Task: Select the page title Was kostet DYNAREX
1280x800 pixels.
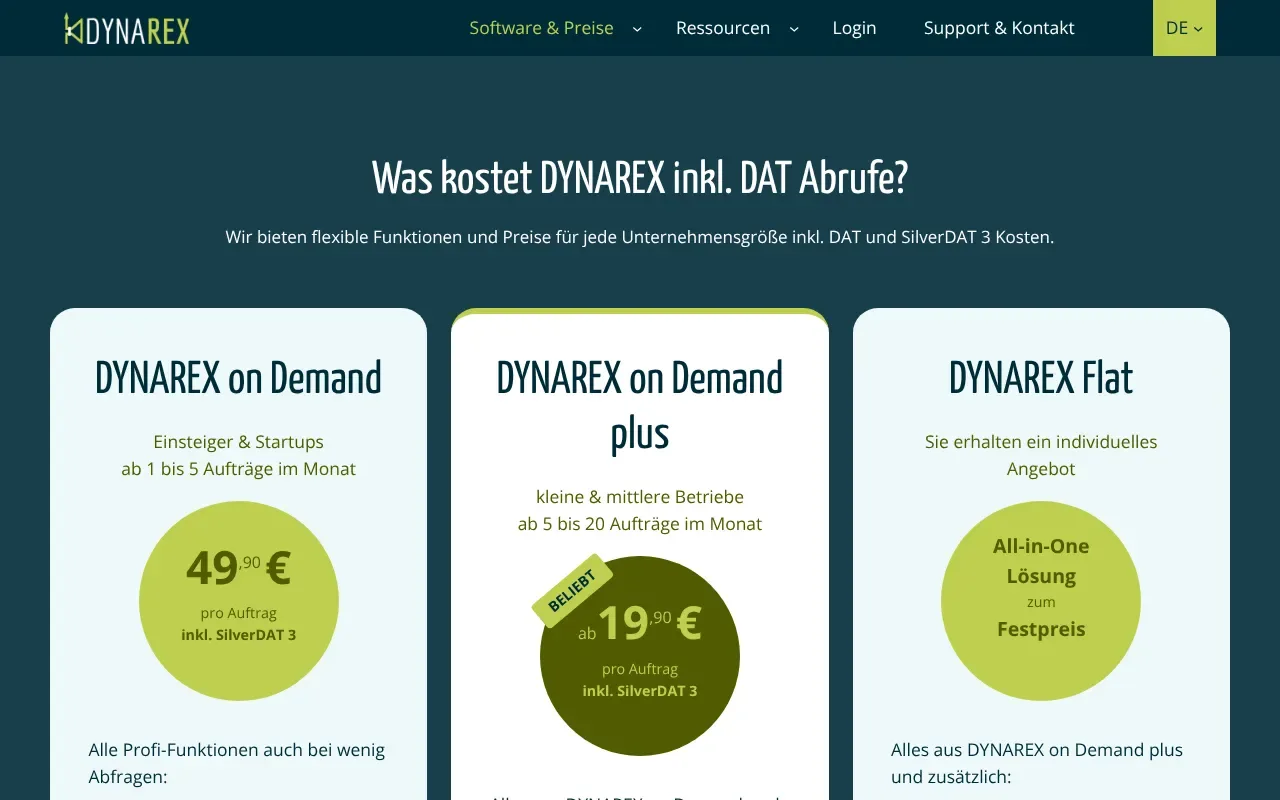Action: point(640,178)
